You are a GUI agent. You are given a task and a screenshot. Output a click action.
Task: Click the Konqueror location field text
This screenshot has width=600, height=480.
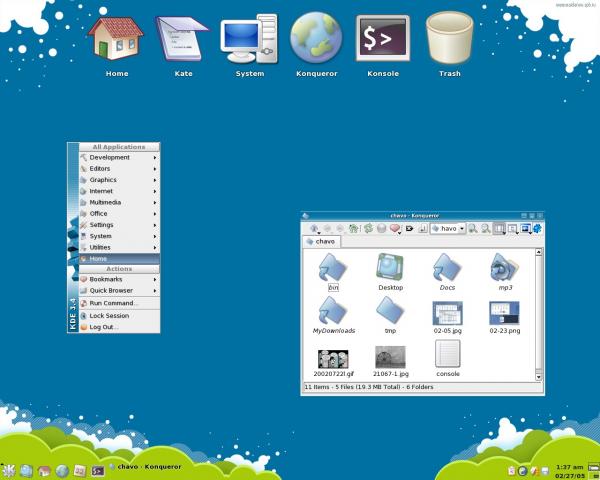448,229
